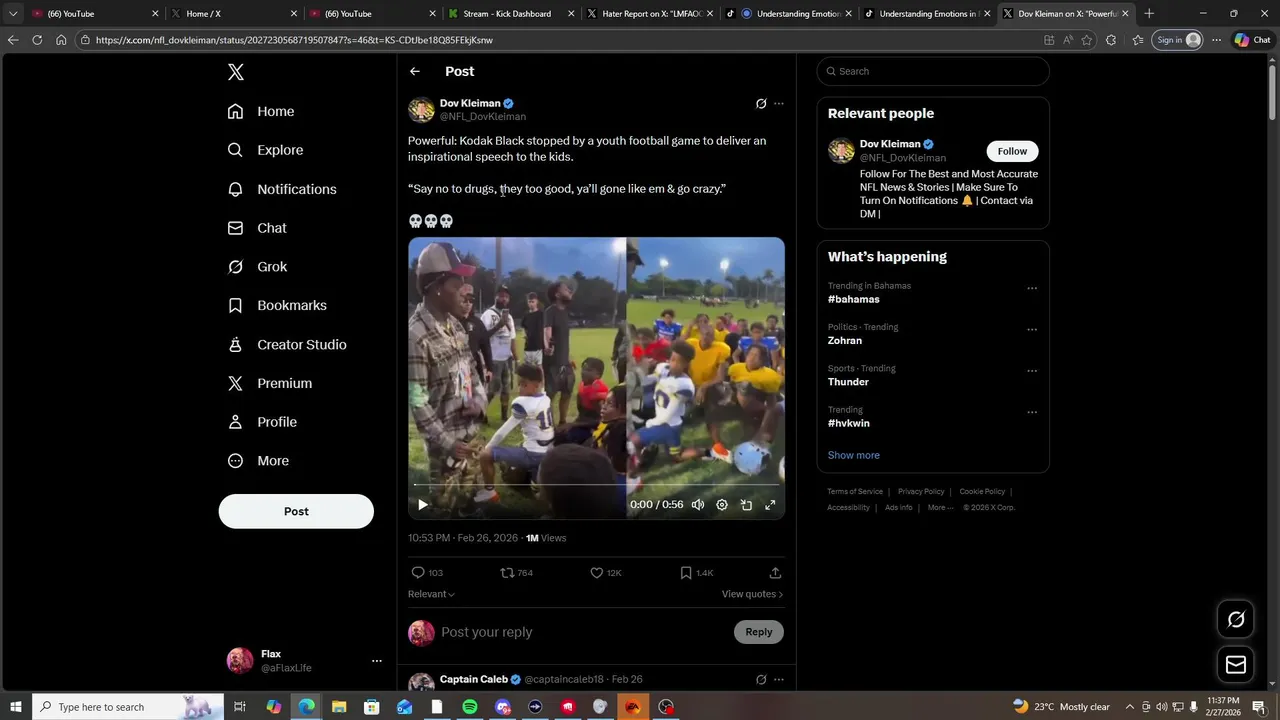Open Edge settings and more menu
This screenshot has height=720, width=1280.
point(1217,40)
